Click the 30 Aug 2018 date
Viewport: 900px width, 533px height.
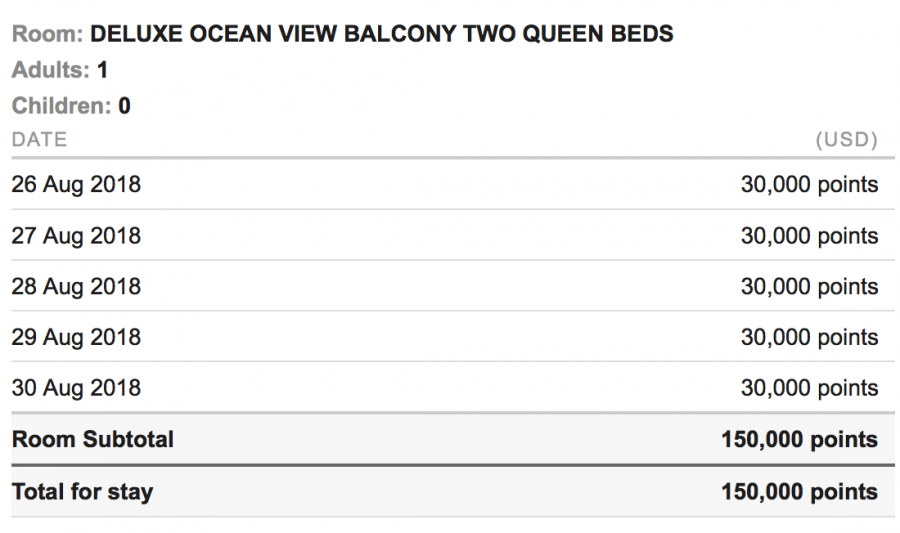click(76, 388)
